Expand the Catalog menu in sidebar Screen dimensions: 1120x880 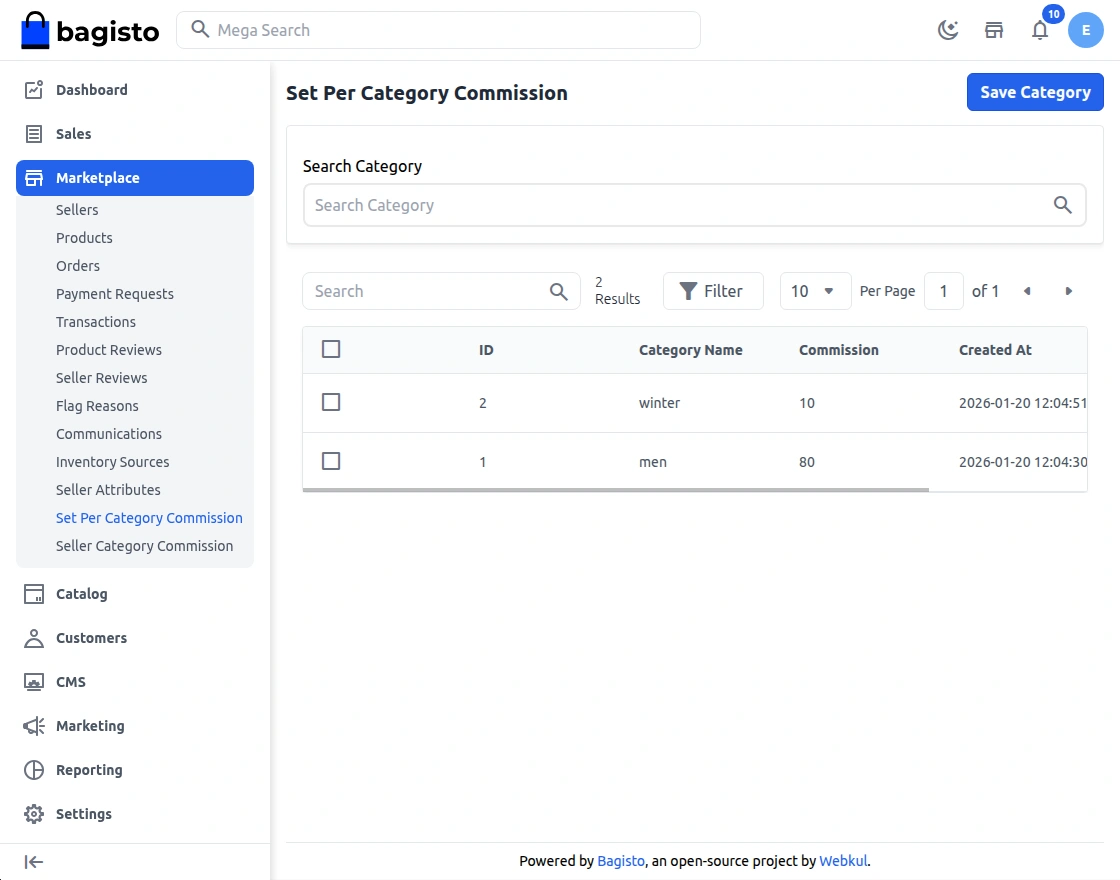[81, 594]
